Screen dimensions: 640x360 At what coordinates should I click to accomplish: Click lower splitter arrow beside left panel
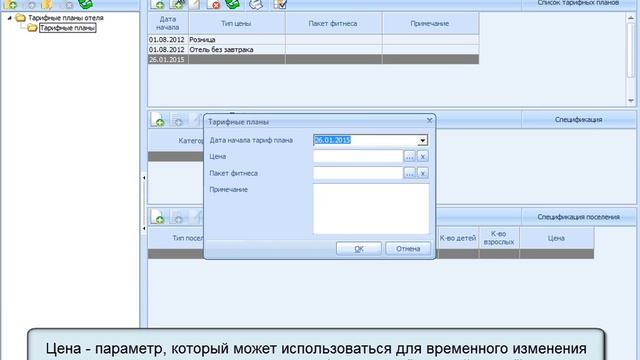[x=144, y=229]
